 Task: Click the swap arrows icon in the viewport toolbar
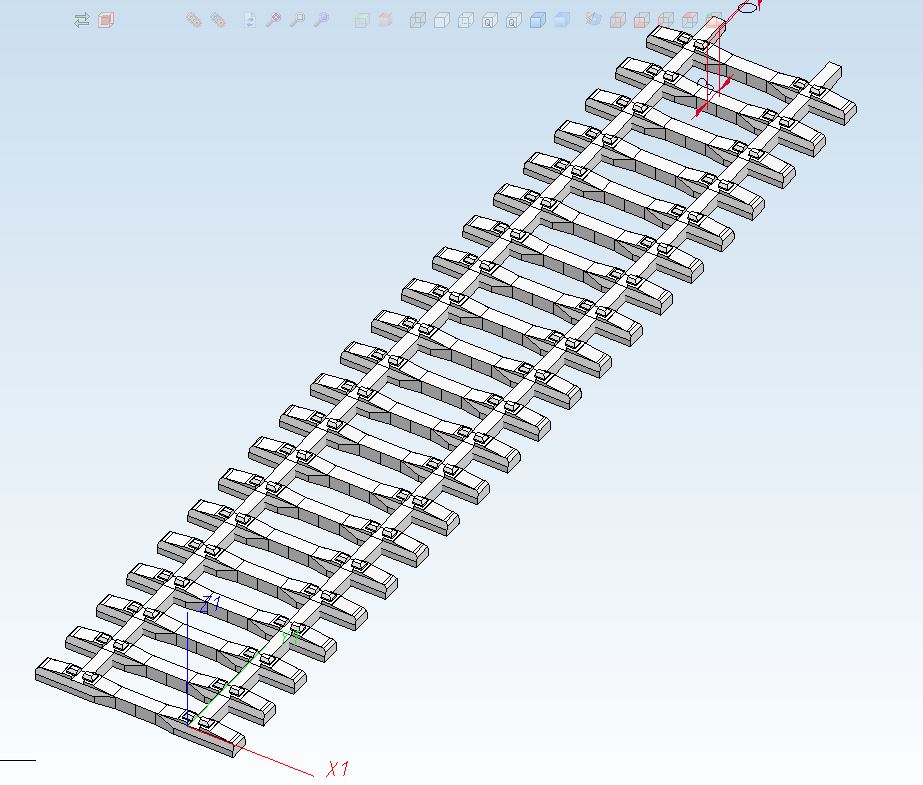coord(82,21)
